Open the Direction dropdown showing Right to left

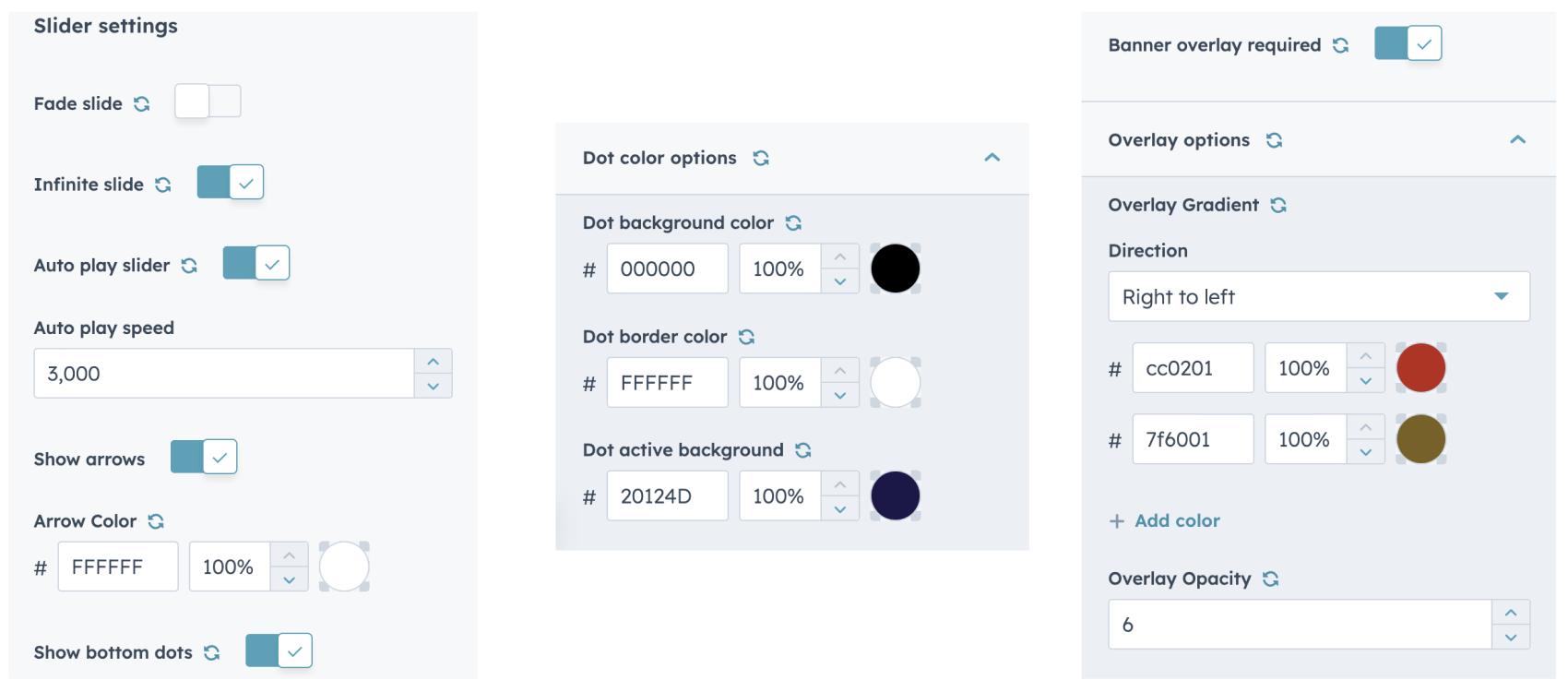[x=1318, y=297]
